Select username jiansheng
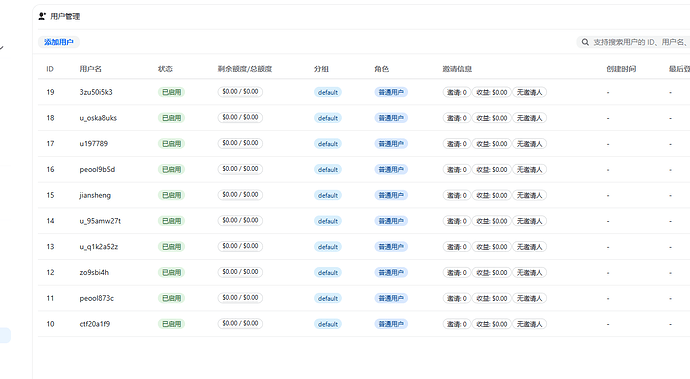The image size is (690, 379). [x=95, y=195]
